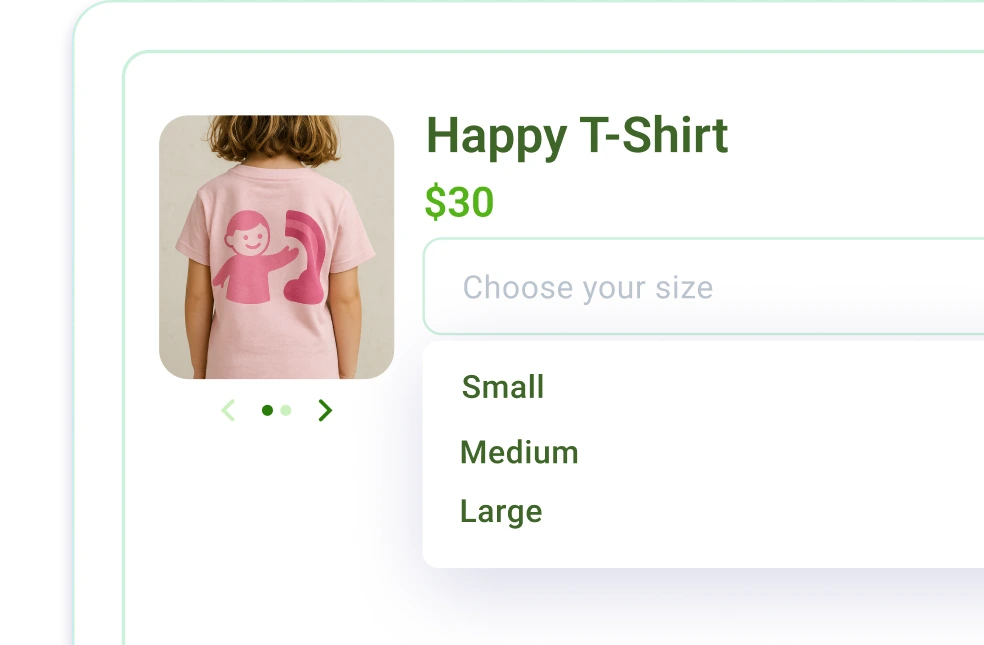Open the Choose your size dropdown
Screen dimensions: 984x645
(x=703, y=287)
